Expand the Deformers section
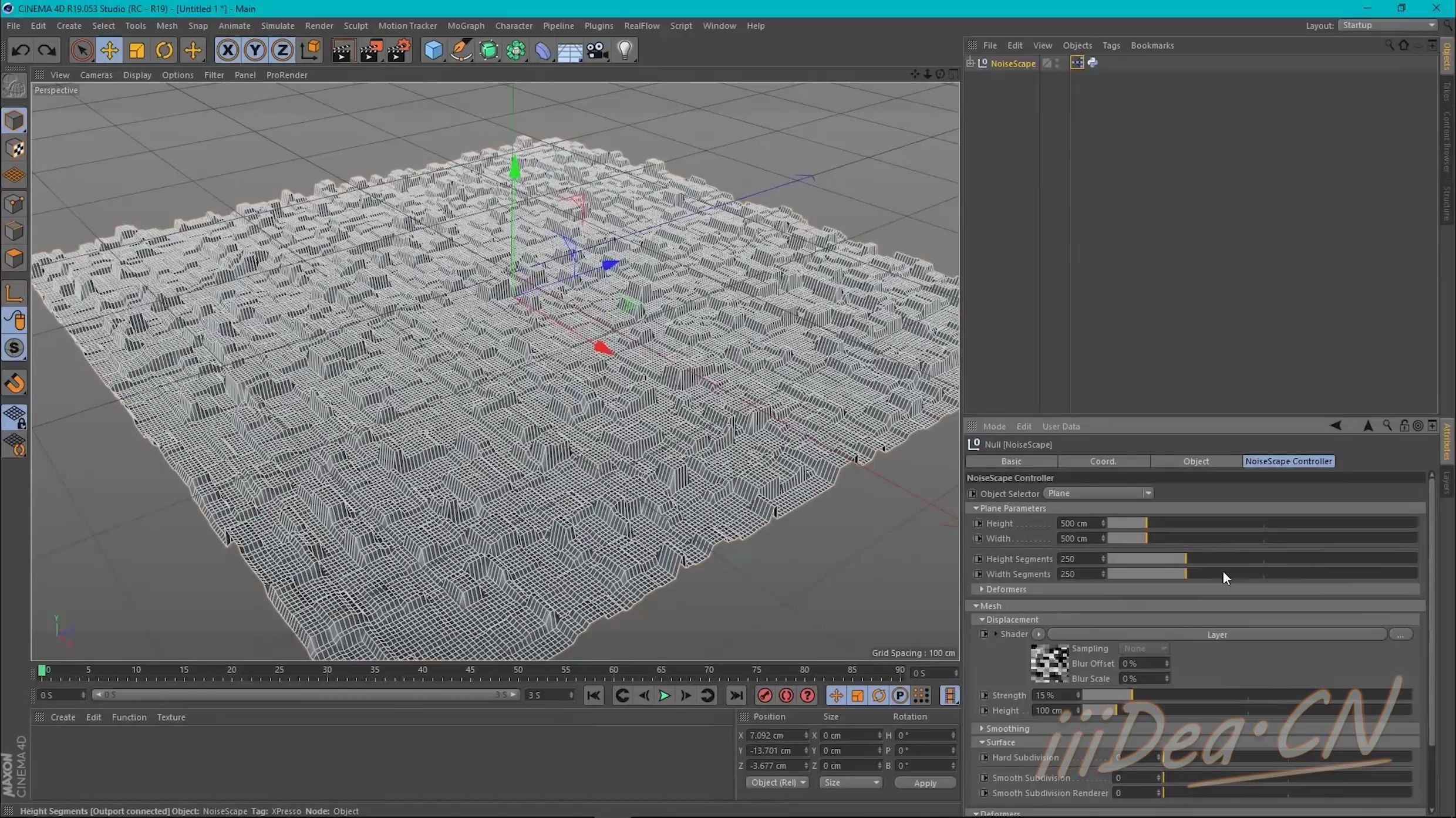1456x818 pixels. point(982,589)
